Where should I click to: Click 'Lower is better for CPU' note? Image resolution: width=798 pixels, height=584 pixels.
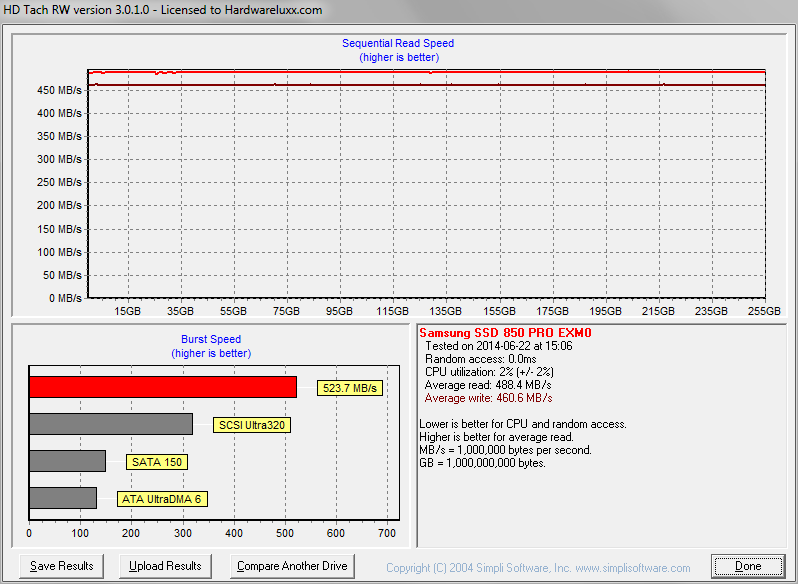(523, 424)
